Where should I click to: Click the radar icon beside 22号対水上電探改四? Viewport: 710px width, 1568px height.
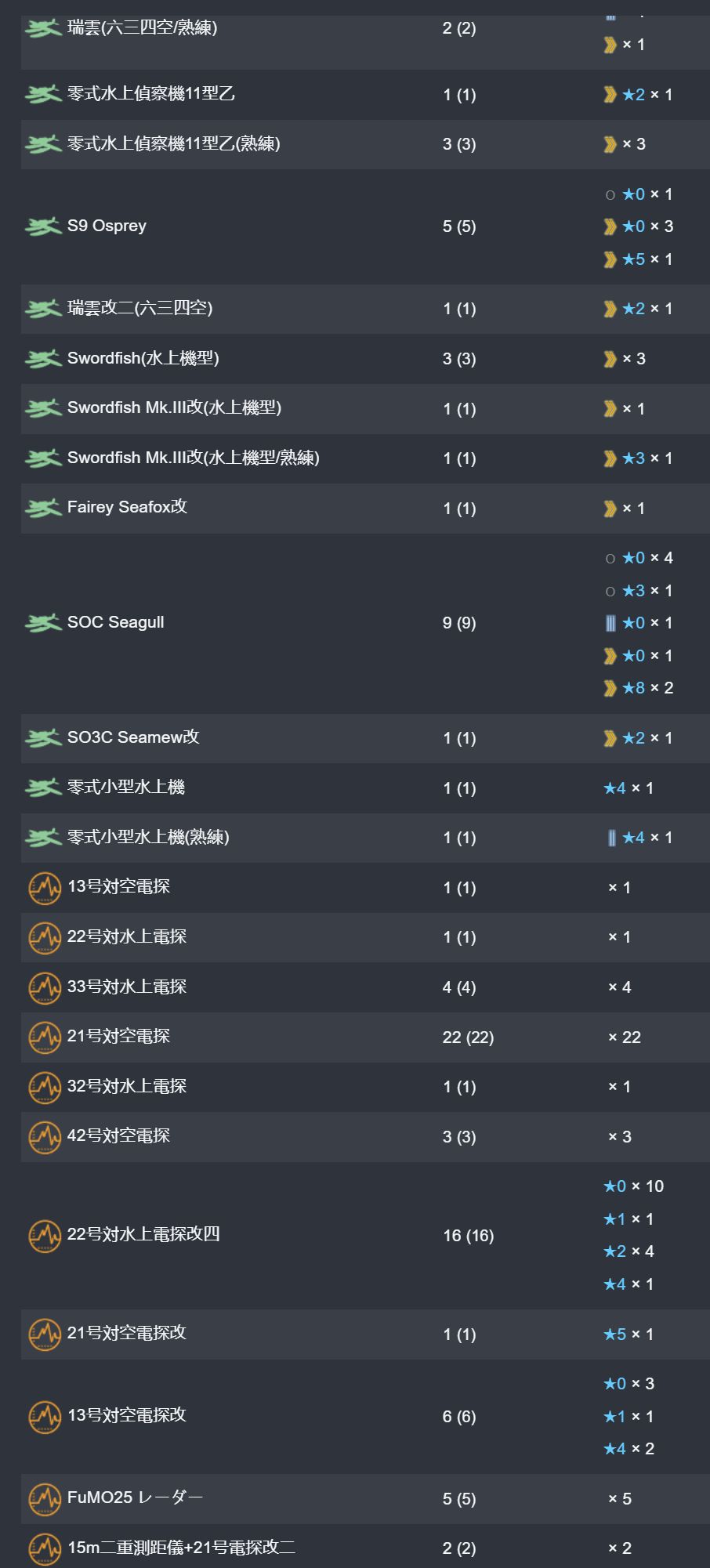click(45, 1236)
